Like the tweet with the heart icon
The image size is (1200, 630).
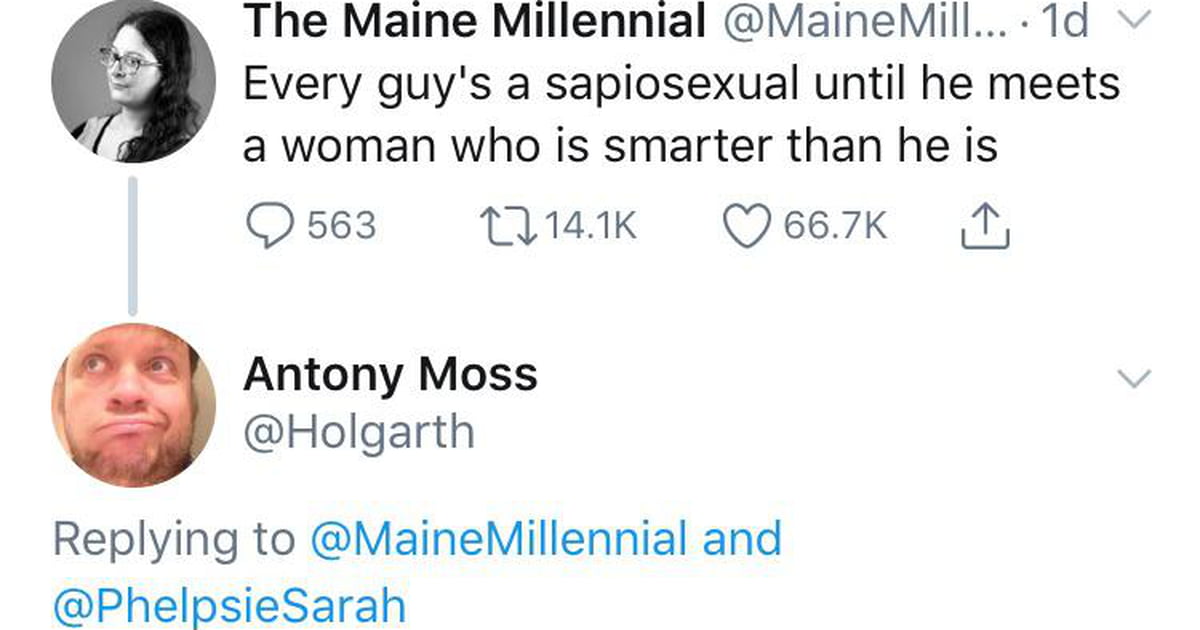[747, 226]
